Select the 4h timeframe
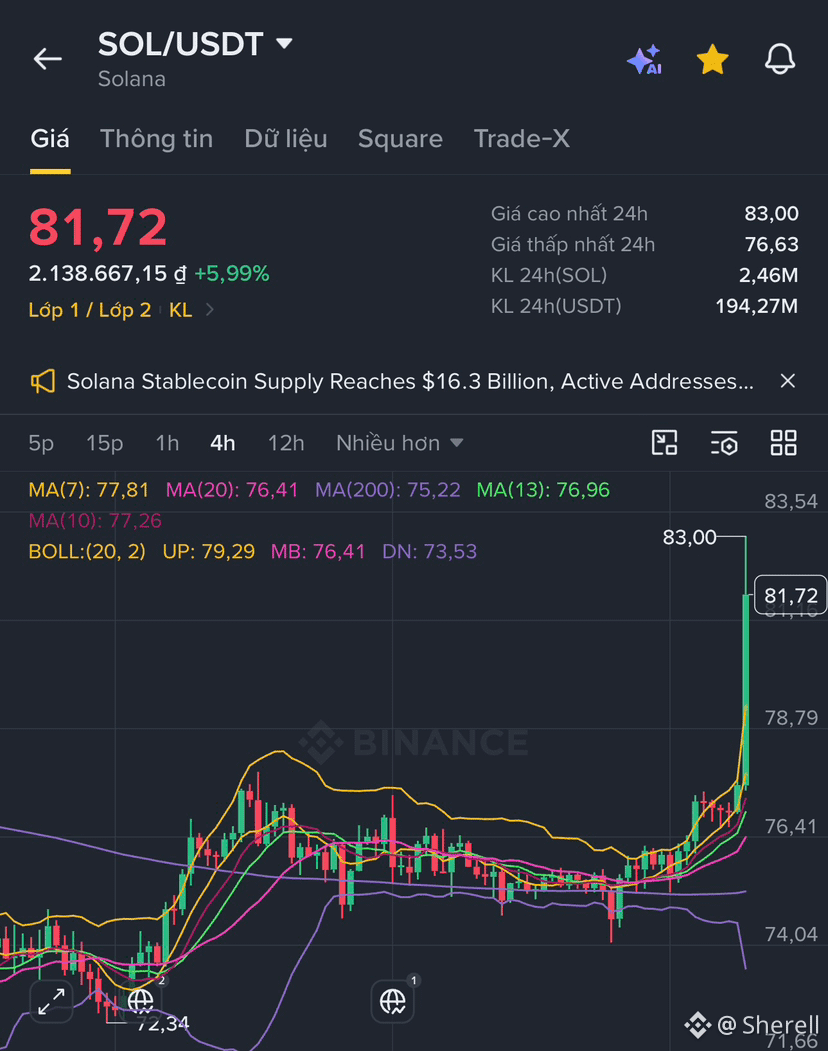 pyautogui.click(x=223, y=443)
